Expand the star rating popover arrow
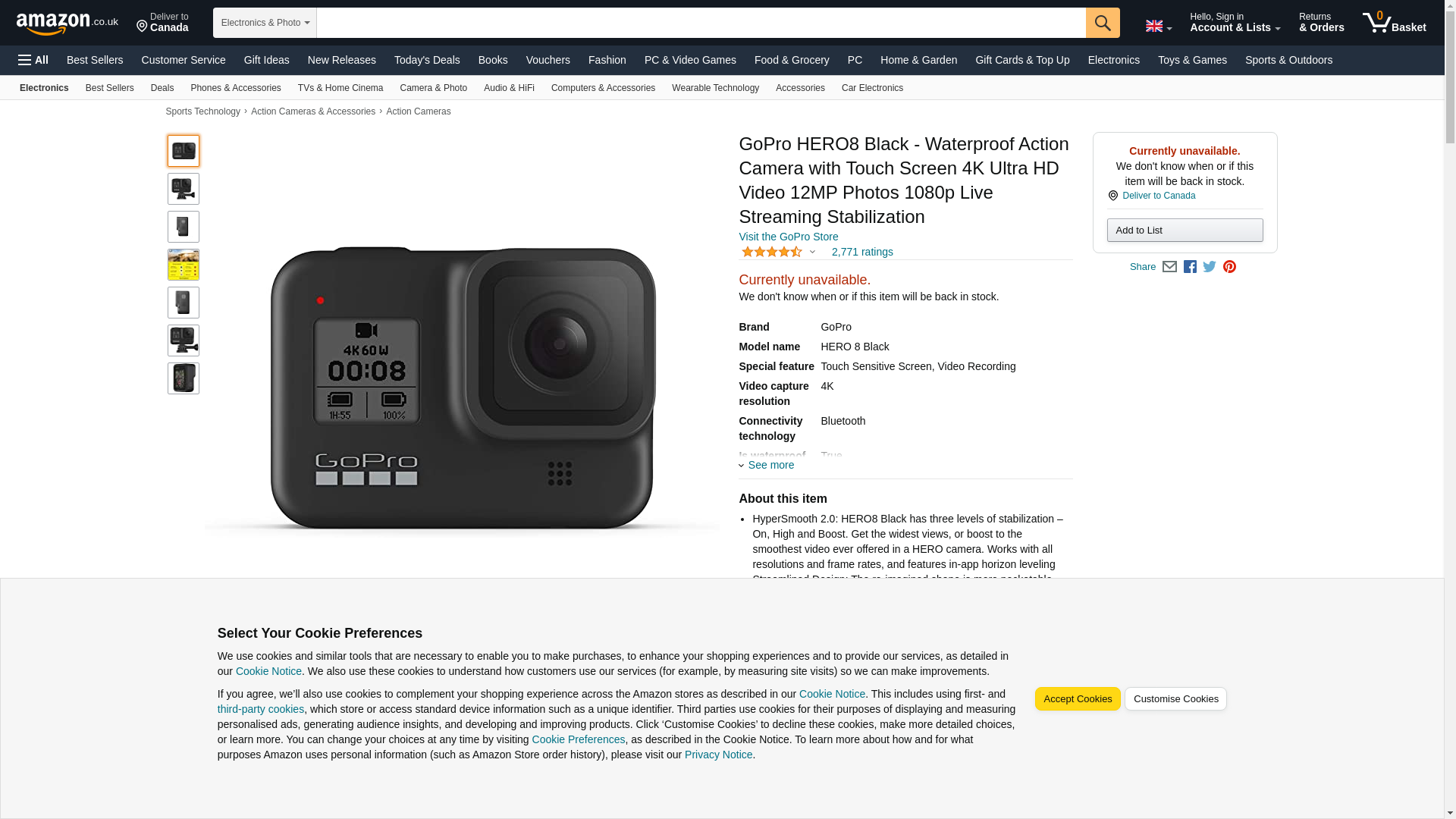 click(x=812, y=252)
